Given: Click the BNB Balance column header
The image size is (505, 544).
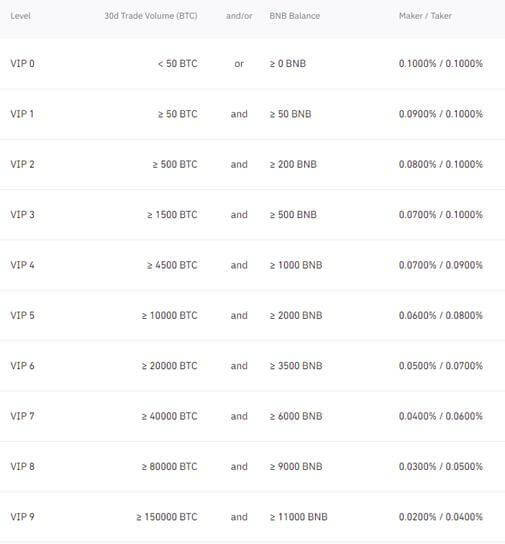Looking at the screenshot, I should (x=294, y=16).
